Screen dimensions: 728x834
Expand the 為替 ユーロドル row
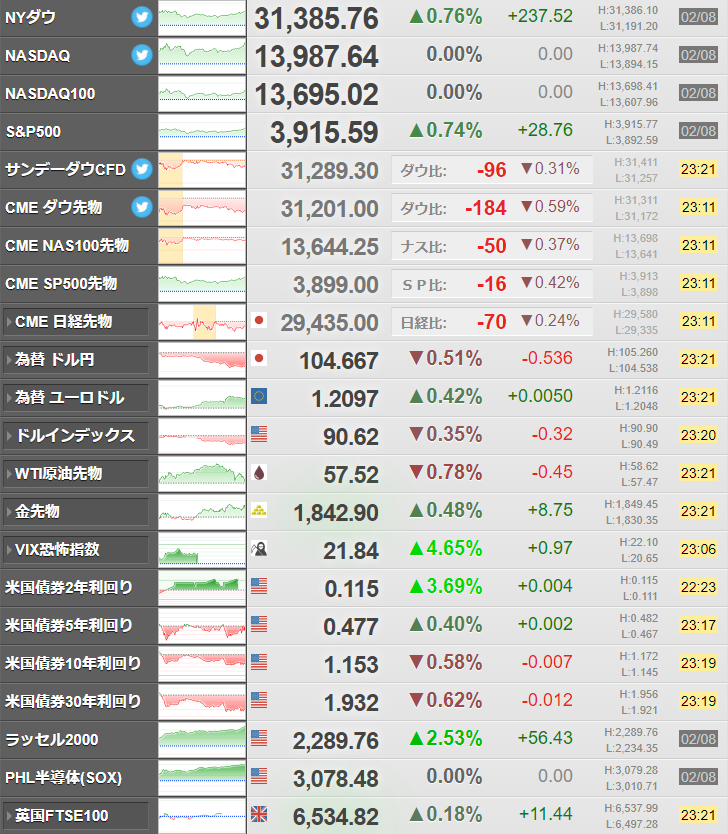tap(76, 398)
